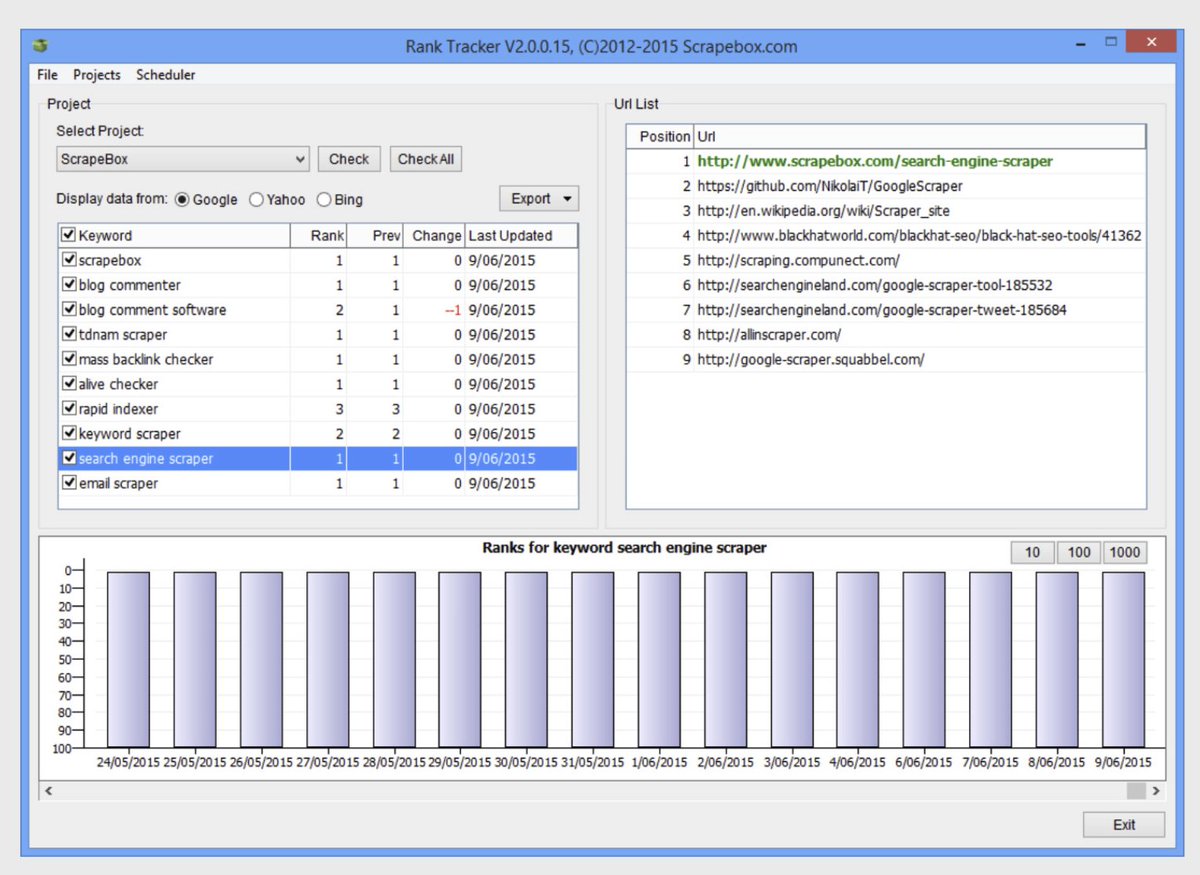Set chart scale to 10
The image size is (1200, 875).
point(1033,552)
